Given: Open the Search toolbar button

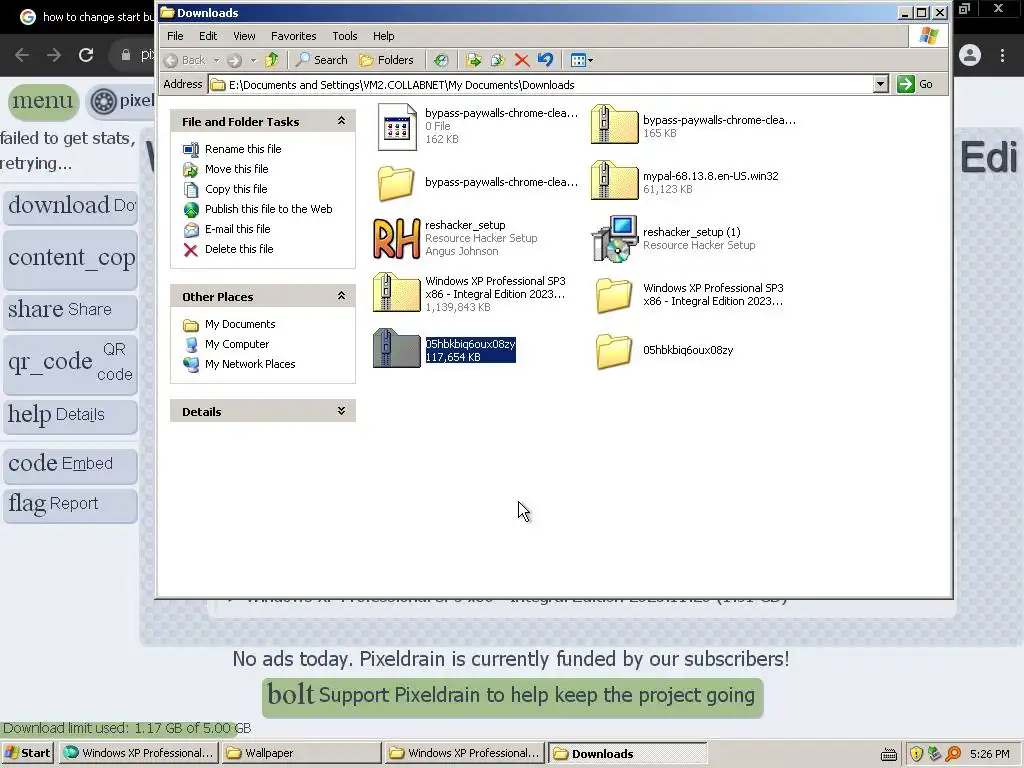Looking at the screenshot, I should 321,60.
